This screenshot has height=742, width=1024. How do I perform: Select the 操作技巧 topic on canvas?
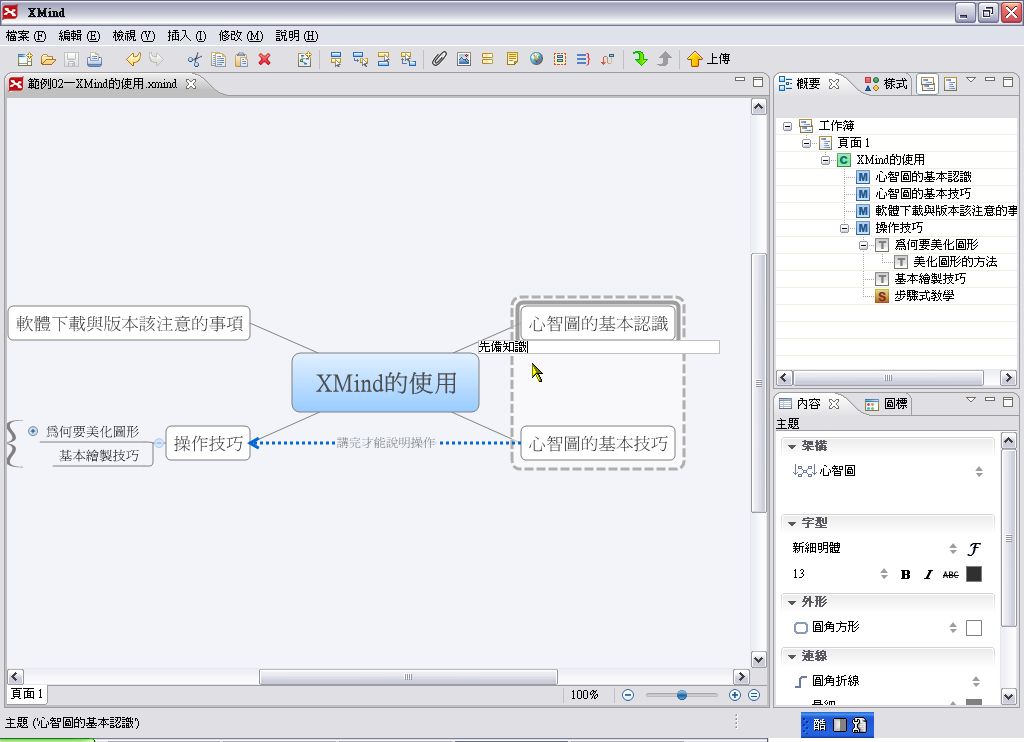[x=208, y=444]
